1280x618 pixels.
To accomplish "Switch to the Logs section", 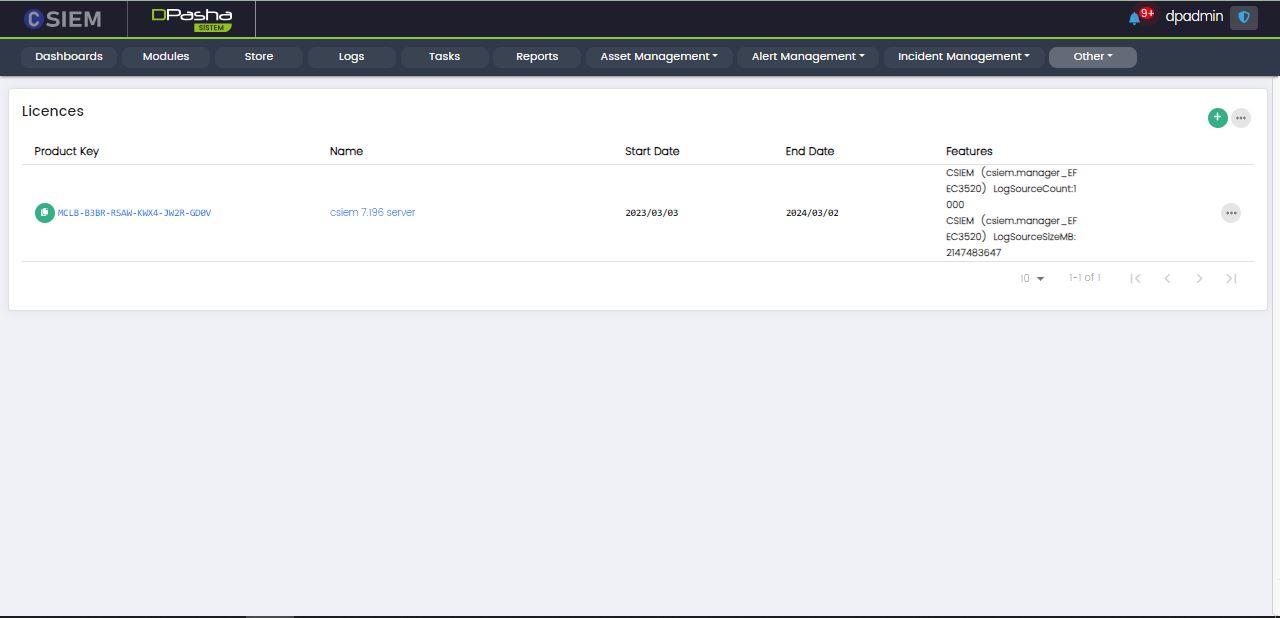I will 351,57.
